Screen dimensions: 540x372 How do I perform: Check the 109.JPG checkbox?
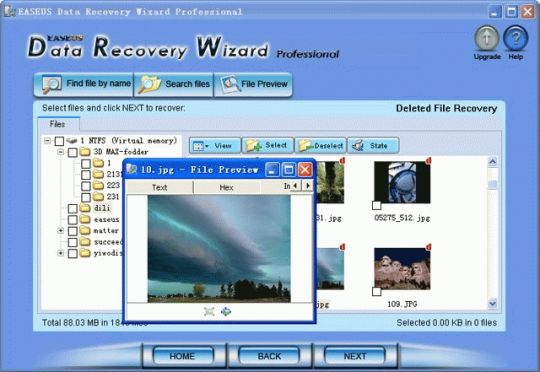pos(377,292)
